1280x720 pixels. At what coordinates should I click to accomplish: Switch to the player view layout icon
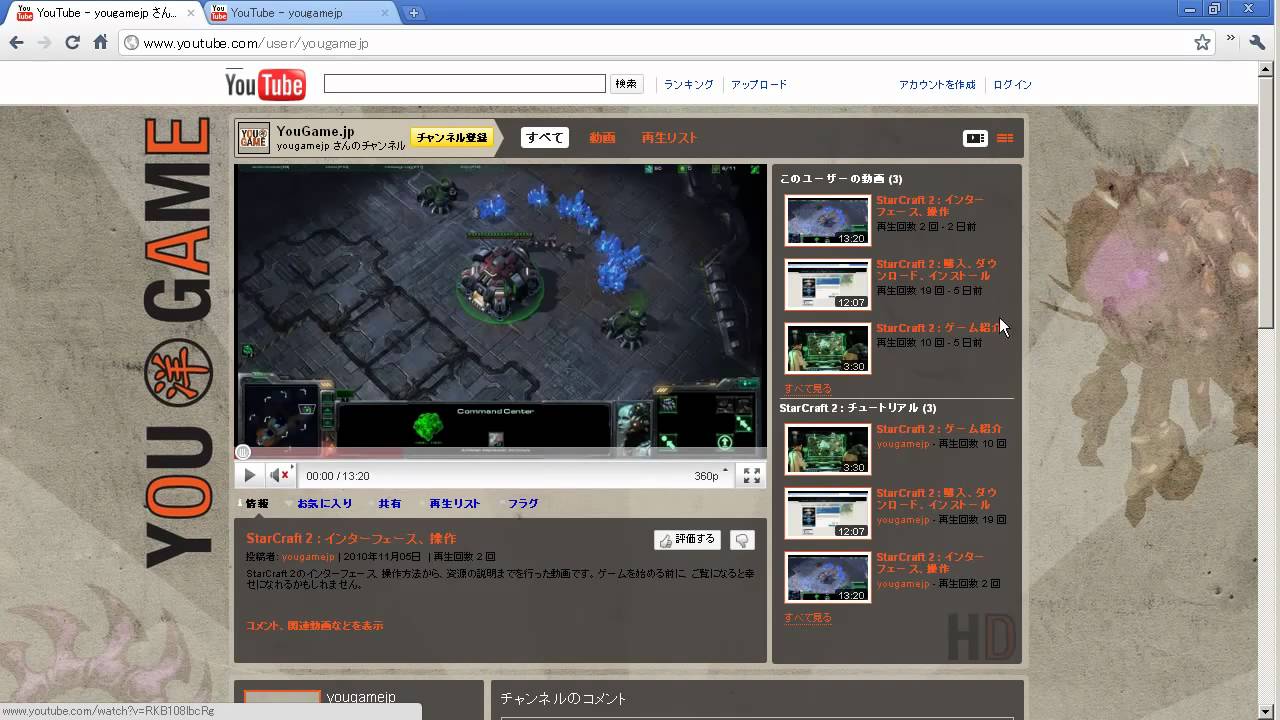(x=975, y=138)
